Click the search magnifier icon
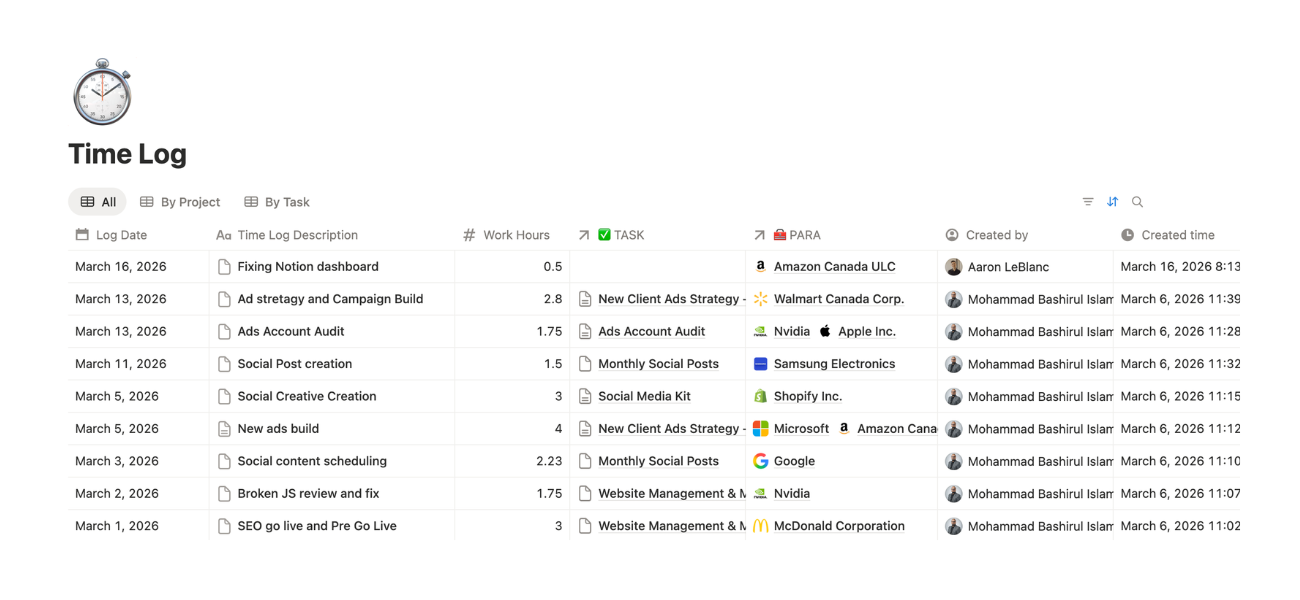The width and height of the screenshot is (1300, 600). [x=1137, y=202]
